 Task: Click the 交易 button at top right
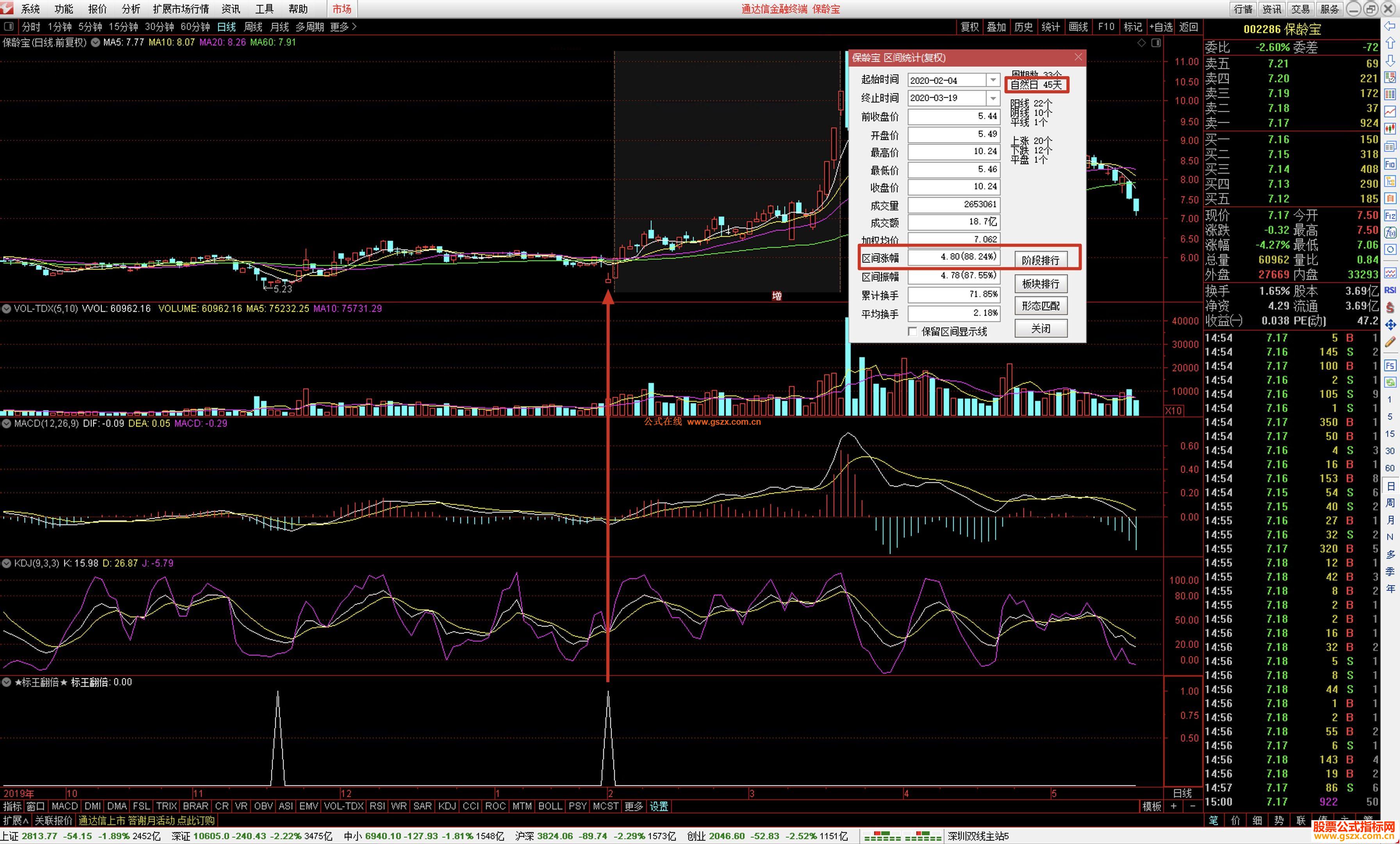click(1300, 9)
